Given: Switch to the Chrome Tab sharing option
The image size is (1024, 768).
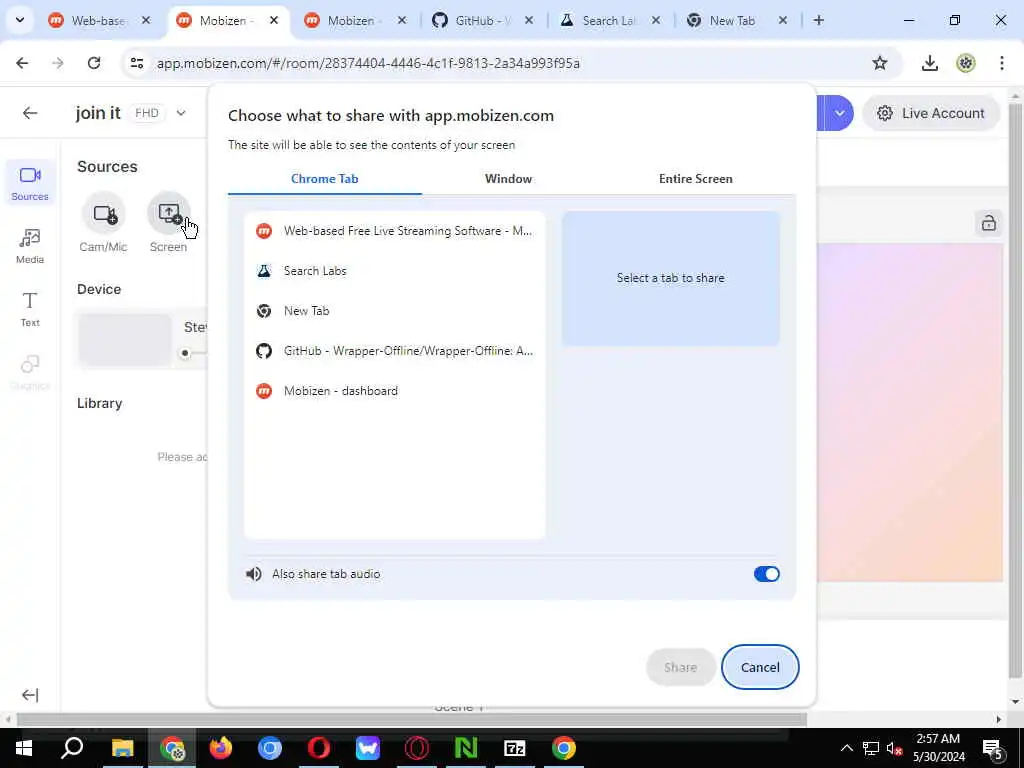Looking at the screenshot, I should tap(325, 179).
